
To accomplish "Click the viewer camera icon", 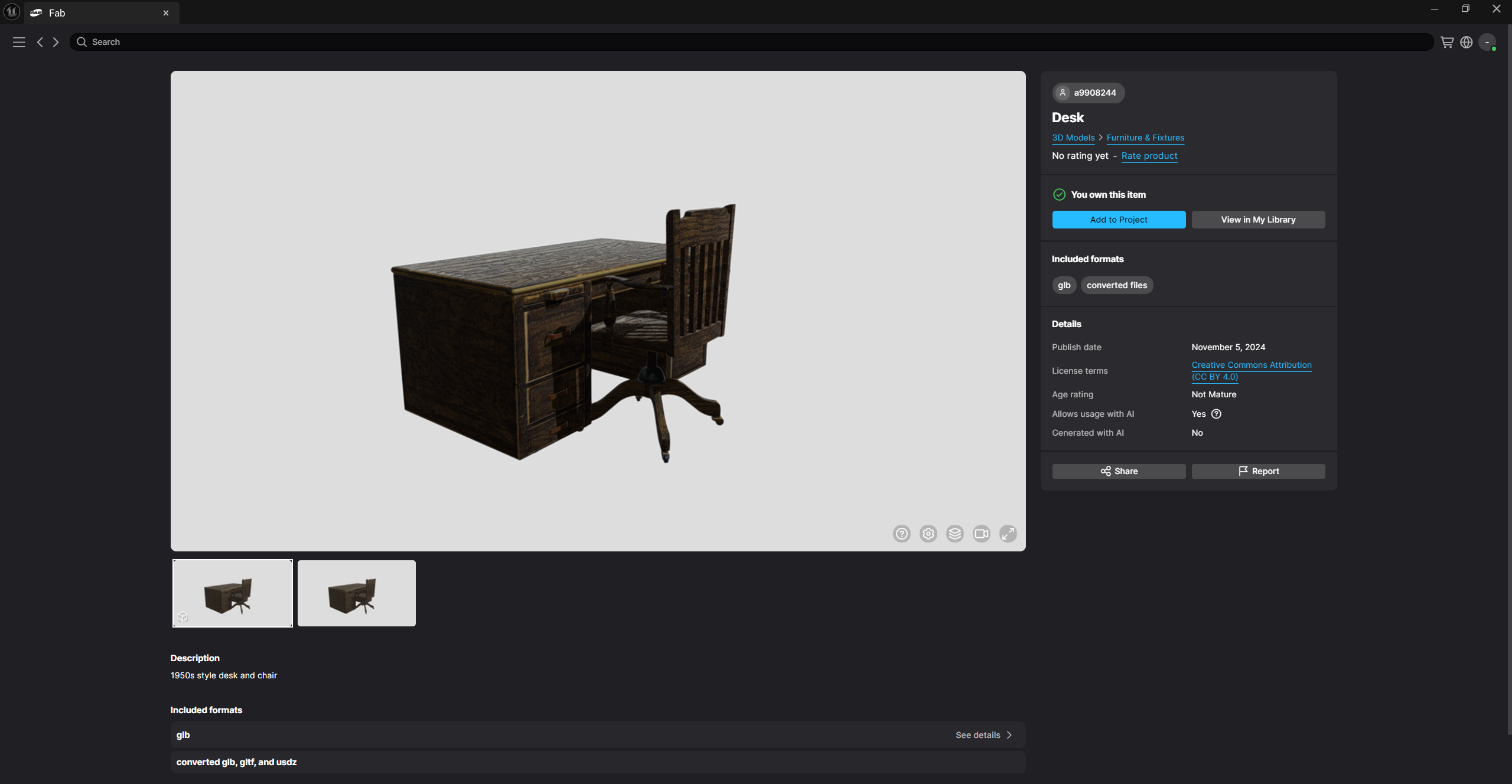I will pos(981,534).
